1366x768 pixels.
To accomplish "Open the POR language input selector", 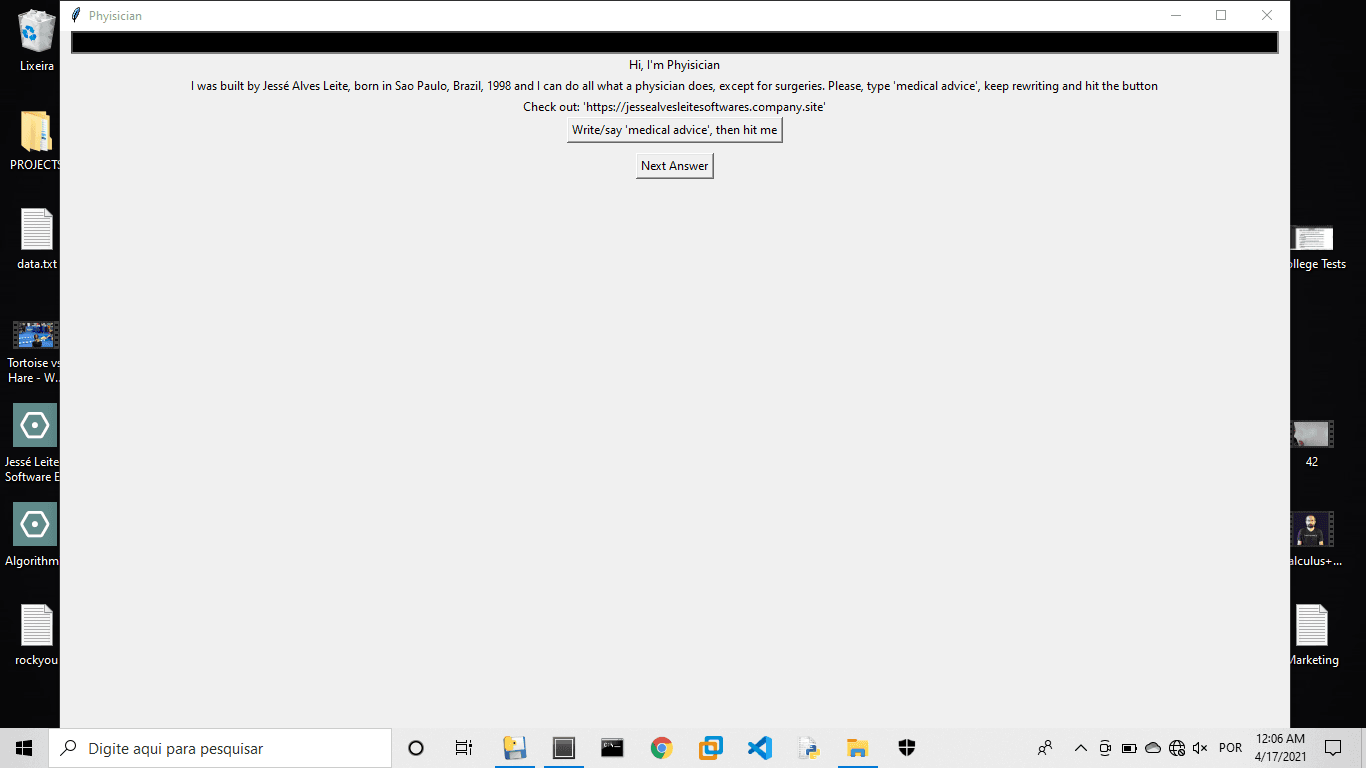I will point(1230,748).
